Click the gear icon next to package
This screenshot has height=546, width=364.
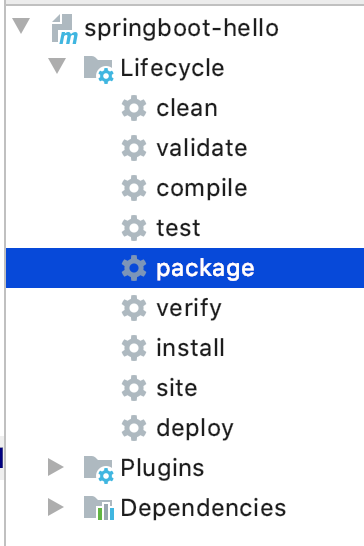point(134,268)
